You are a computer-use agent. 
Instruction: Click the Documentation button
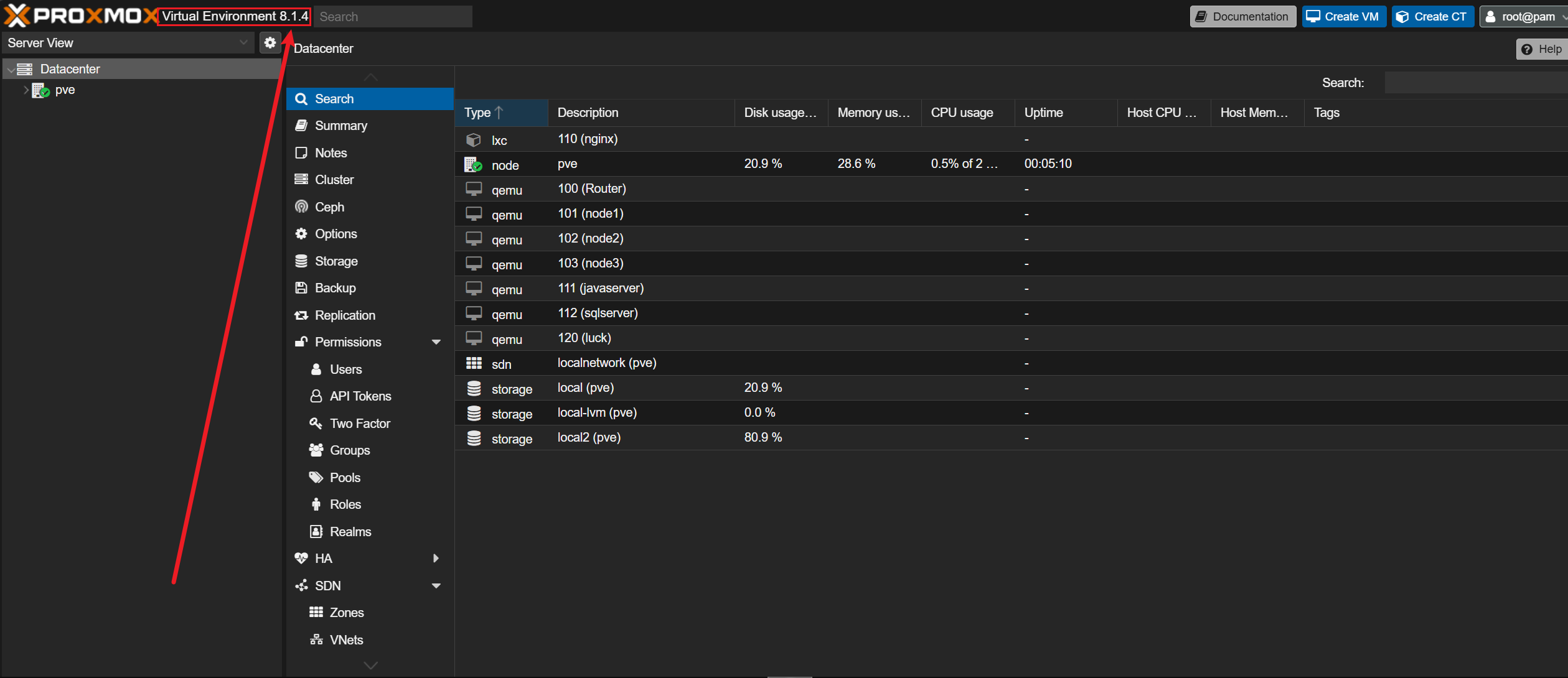coord(1242,17)
